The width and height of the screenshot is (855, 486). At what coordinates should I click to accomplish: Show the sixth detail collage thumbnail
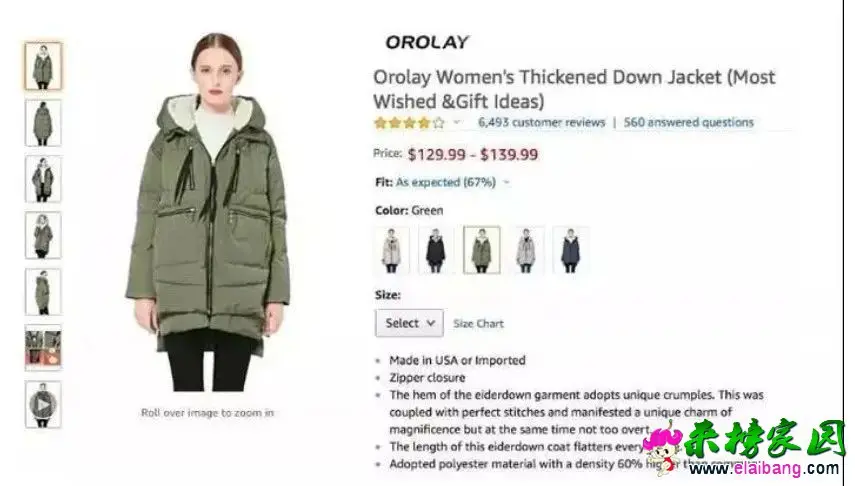click(43, 348)
